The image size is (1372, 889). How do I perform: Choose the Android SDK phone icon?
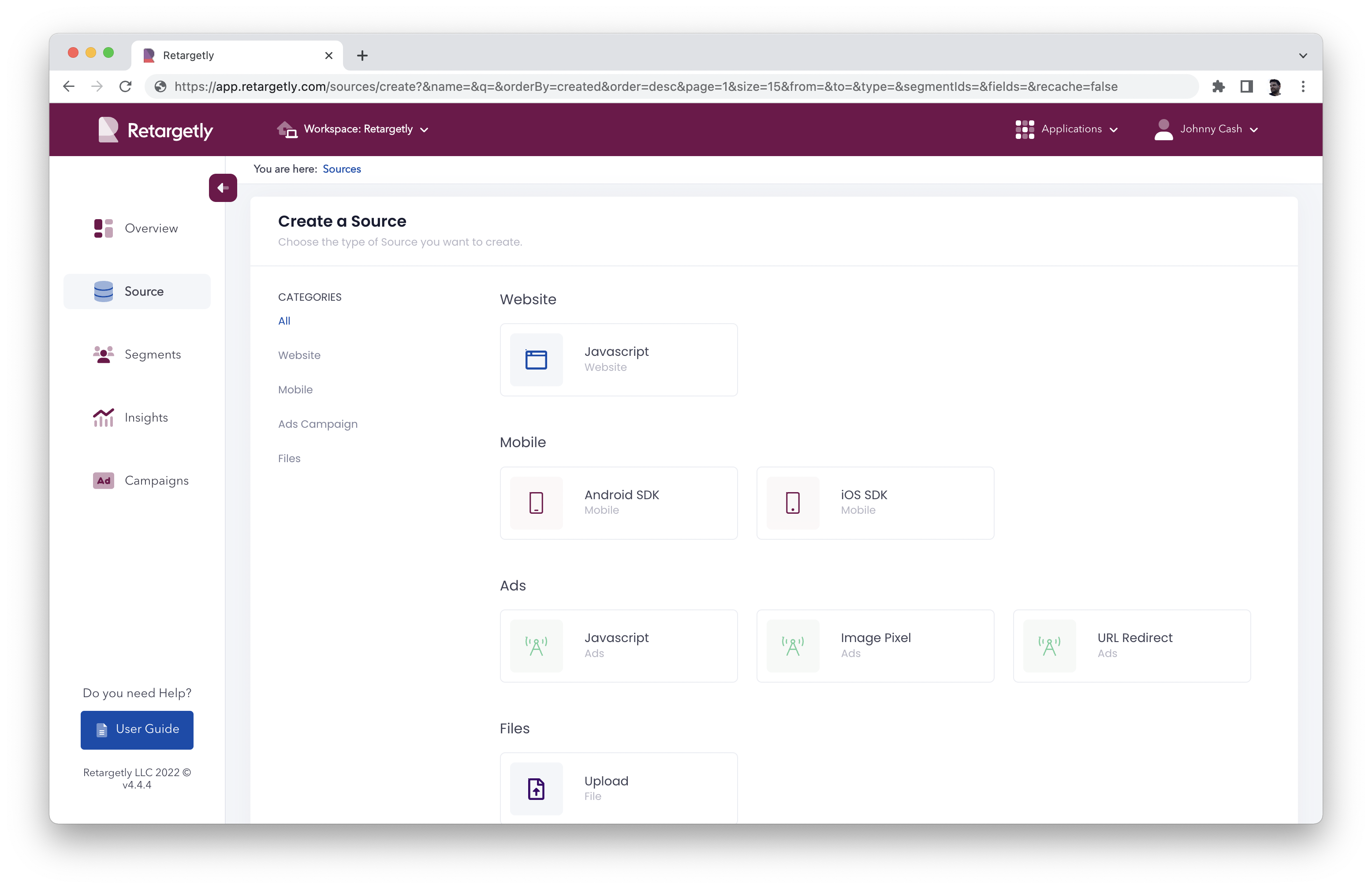(536, 503)
